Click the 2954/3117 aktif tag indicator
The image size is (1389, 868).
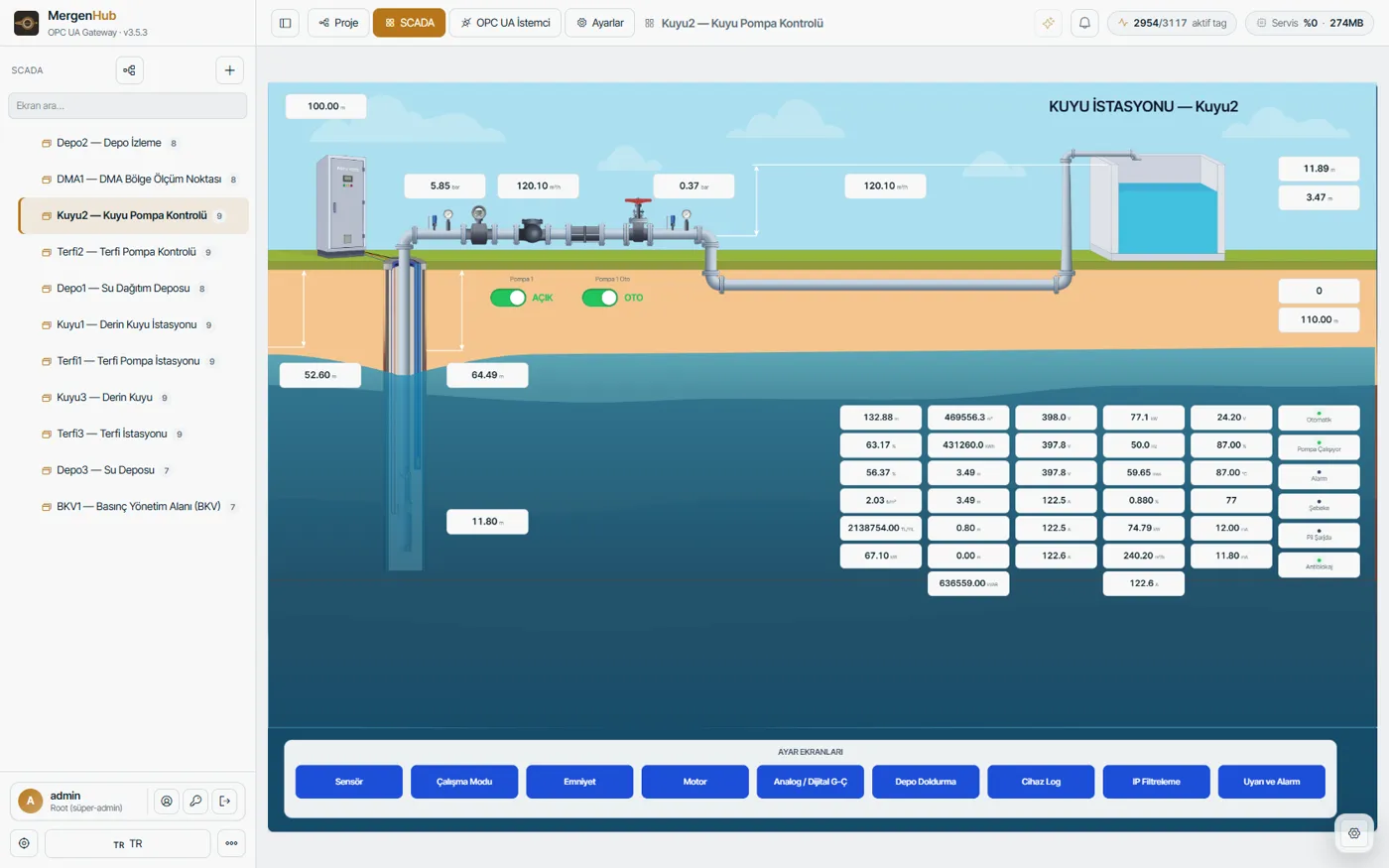(1172, 23)
